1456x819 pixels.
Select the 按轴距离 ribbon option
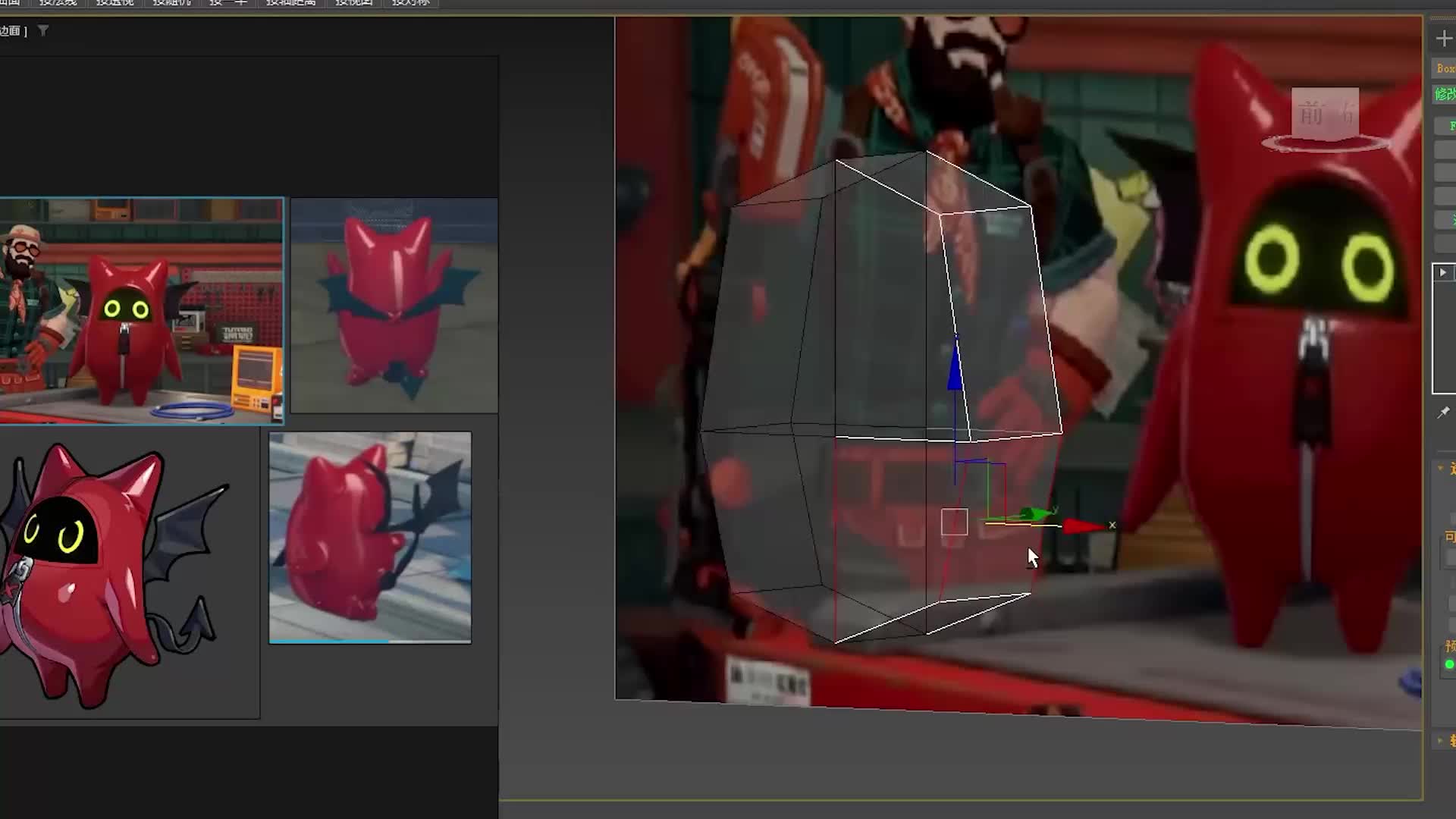tap(291, 3)
